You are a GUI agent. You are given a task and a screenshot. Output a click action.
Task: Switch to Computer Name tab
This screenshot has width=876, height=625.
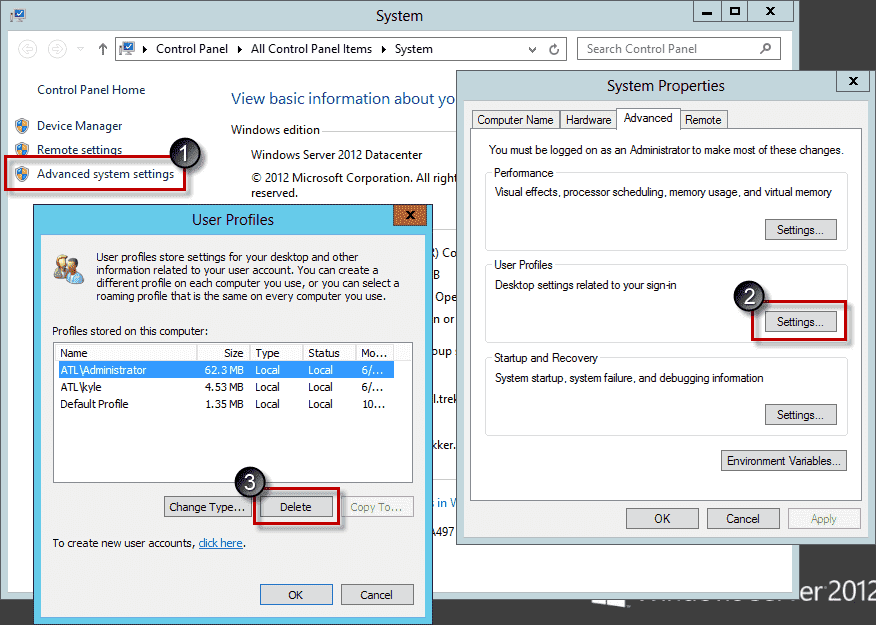(x=515, y=120)
